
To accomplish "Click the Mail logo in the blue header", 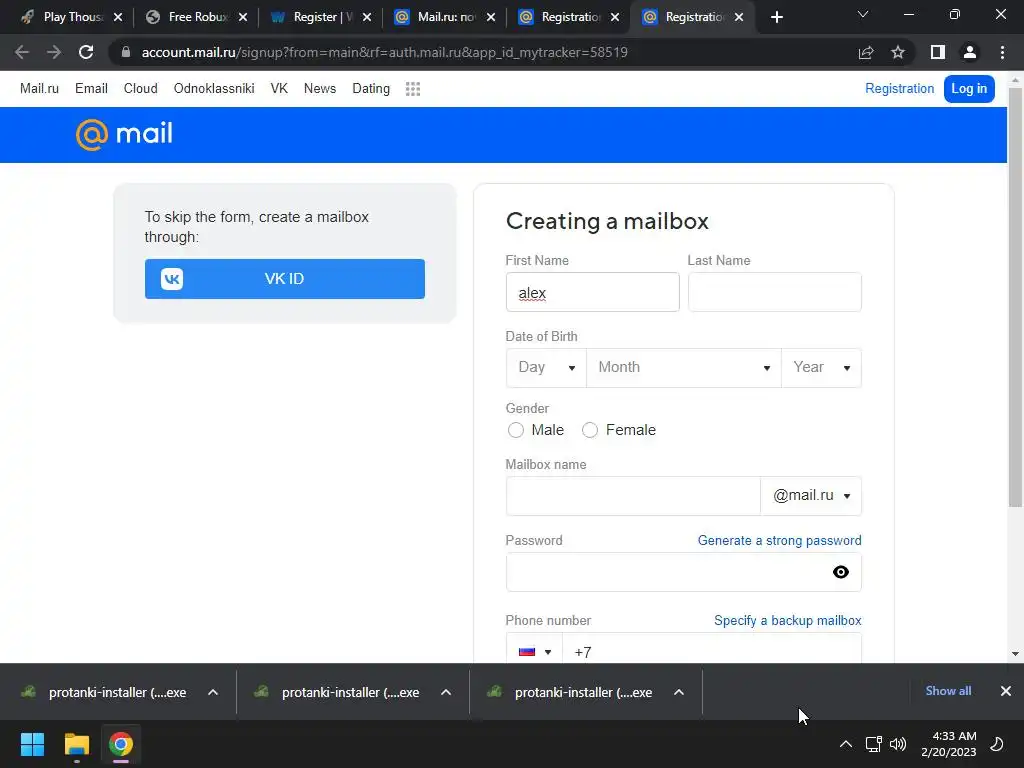I will point(124,135).
